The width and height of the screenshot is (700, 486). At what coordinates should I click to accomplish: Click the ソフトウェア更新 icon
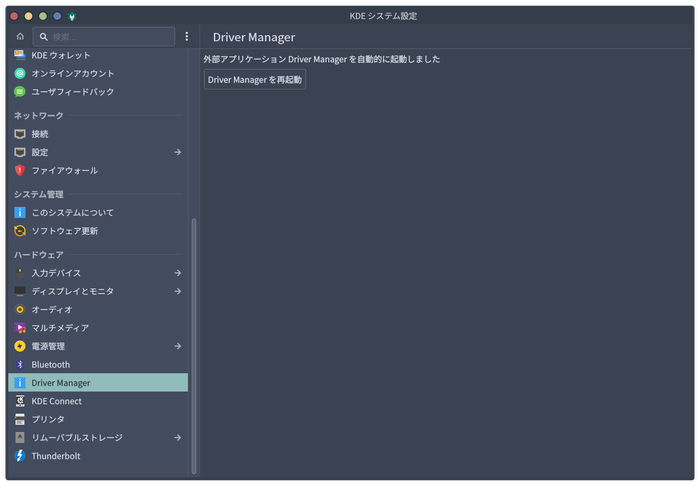pos(20,231)
